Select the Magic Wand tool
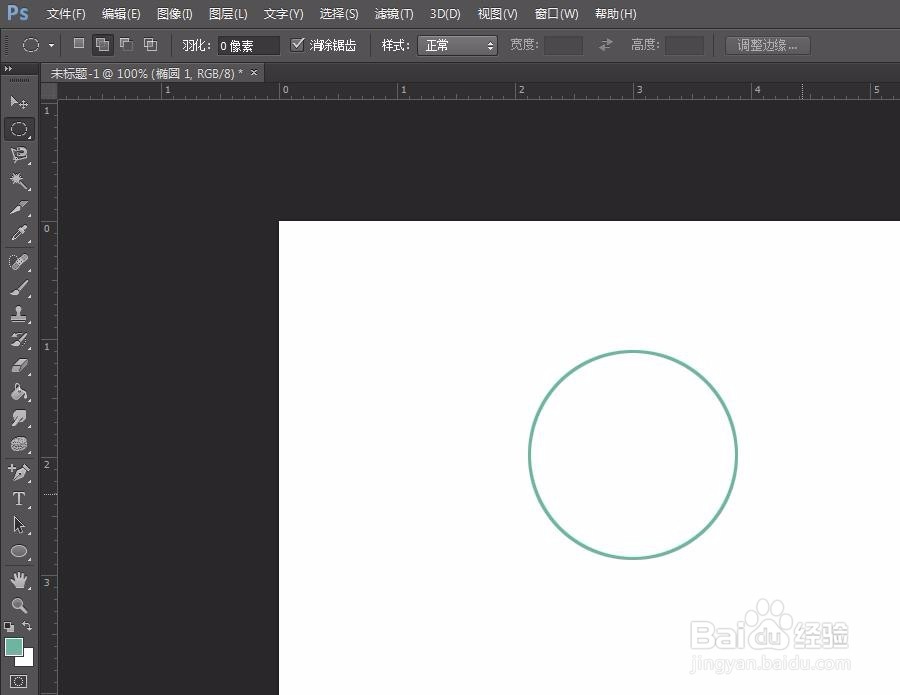 (19, 181)
